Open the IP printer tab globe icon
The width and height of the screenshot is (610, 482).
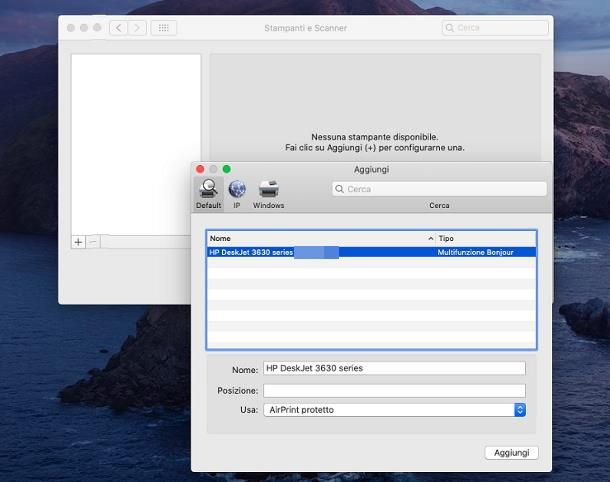(237, 189)
